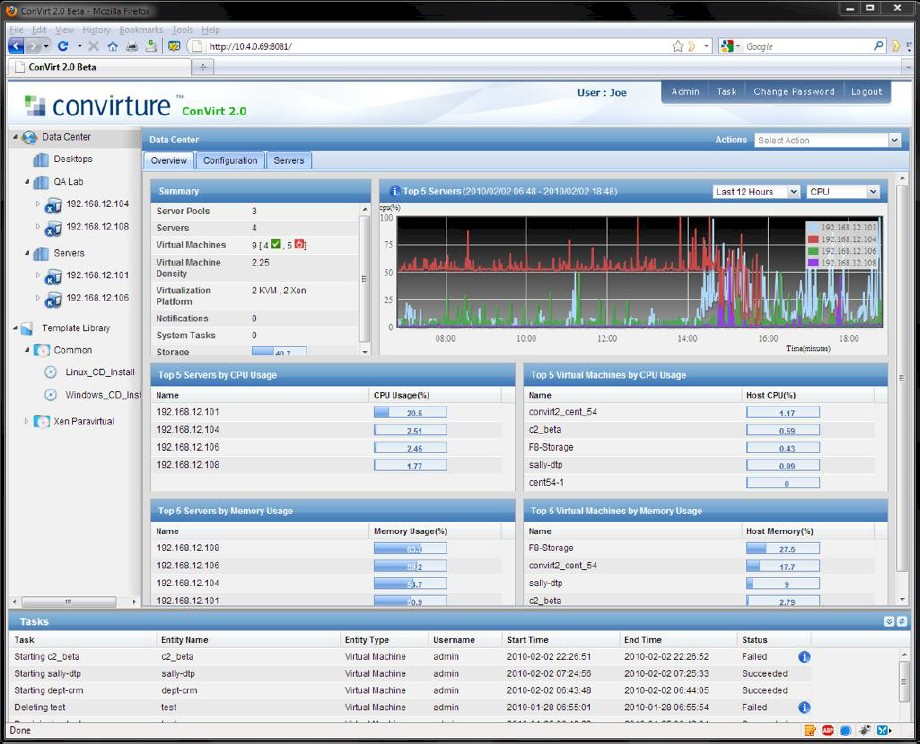Collapse the Data Center tree node
This screenshot has height=744, width=920.
click(x=15, y=137)
